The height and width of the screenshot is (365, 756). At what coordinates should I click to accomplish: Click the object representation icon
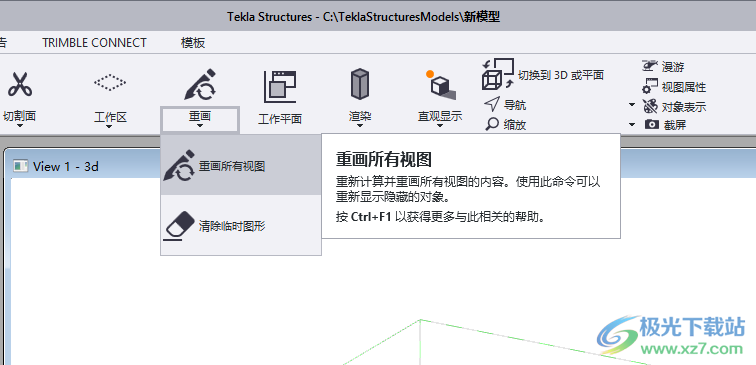[x=650, y=106]
